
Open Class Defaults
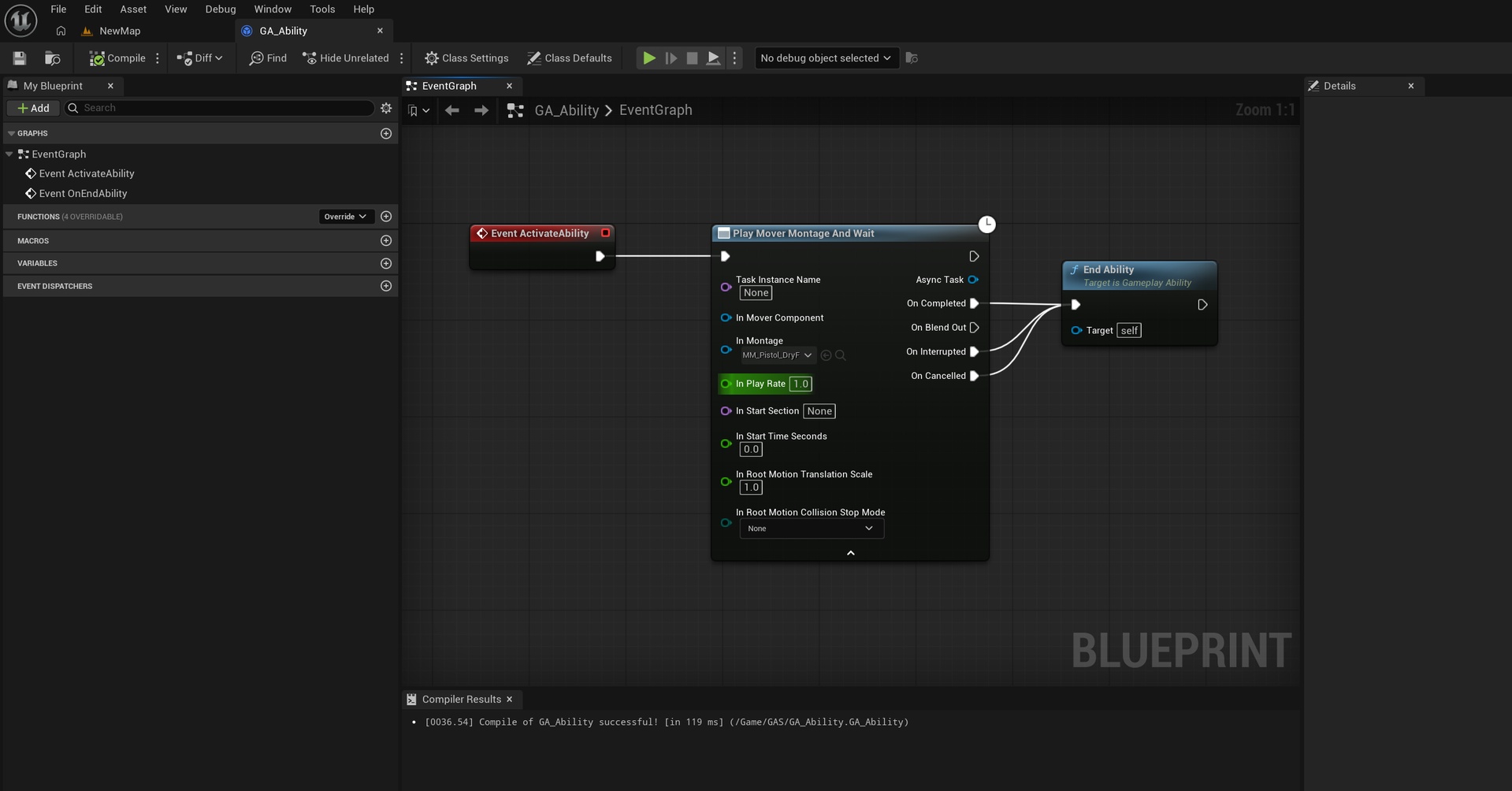pyautogui.click(x=569, y=58)
